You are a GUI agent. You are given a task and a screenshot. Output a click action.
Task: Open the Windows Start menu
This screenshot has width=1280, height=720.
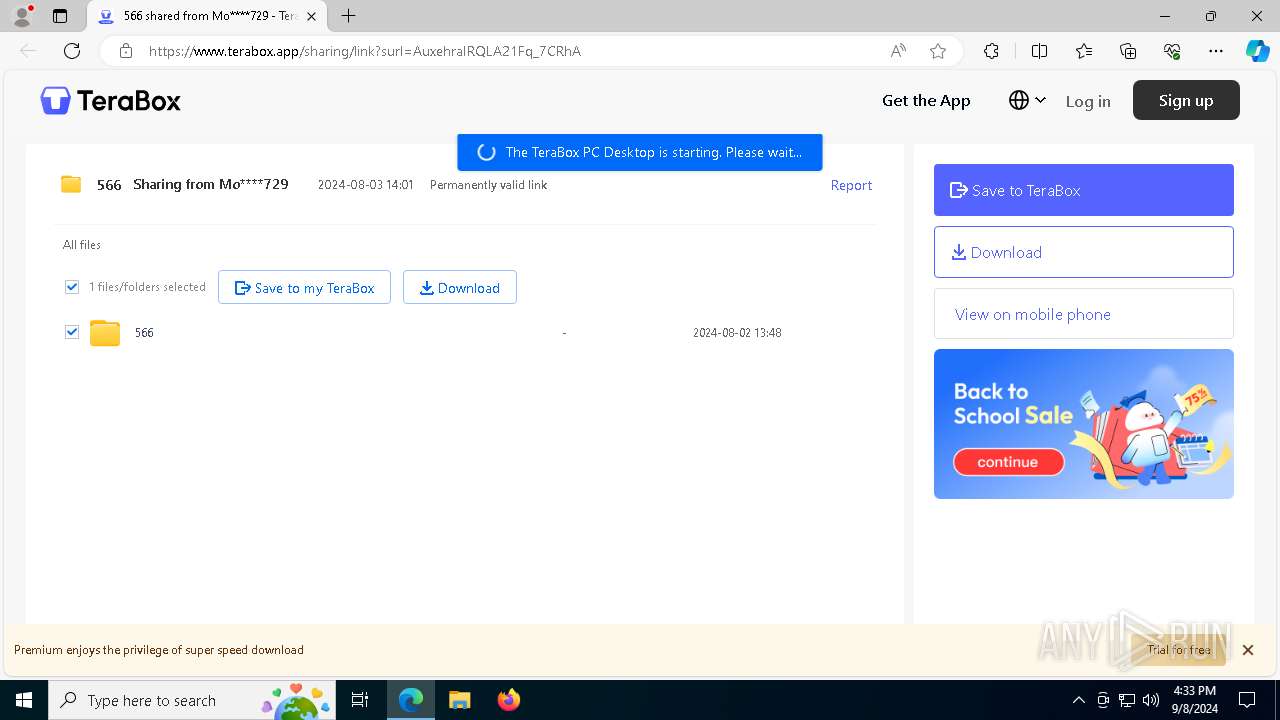[x=24, y=700]
